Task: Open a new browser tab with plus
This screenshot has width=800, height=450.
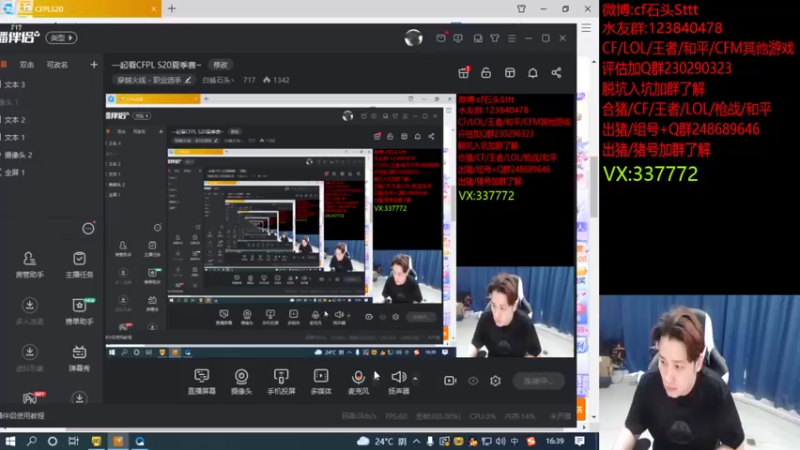Action: [x=171, y=9]
